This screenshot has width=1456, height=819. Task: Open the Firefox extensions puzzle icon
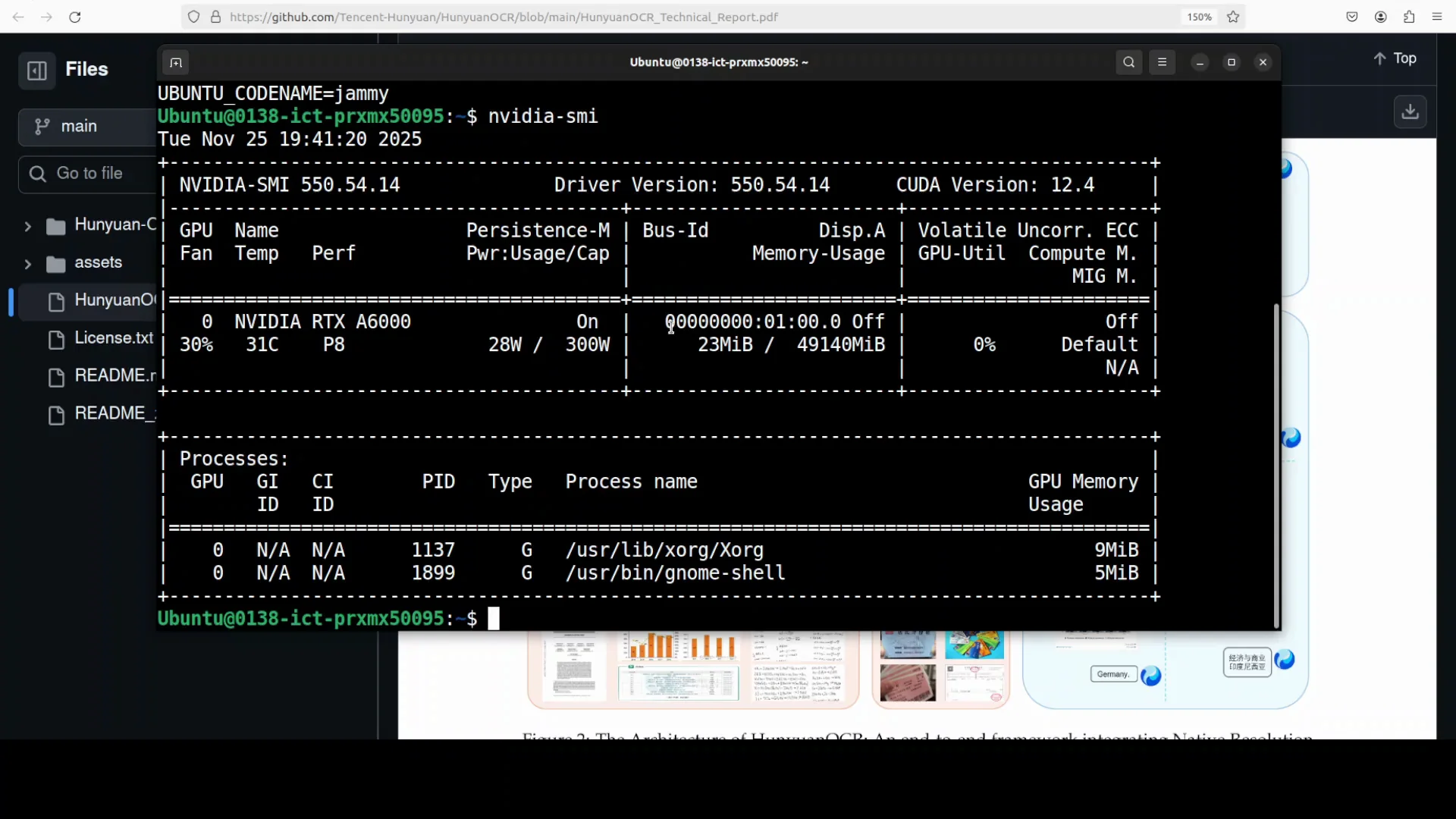point(1409,17)
